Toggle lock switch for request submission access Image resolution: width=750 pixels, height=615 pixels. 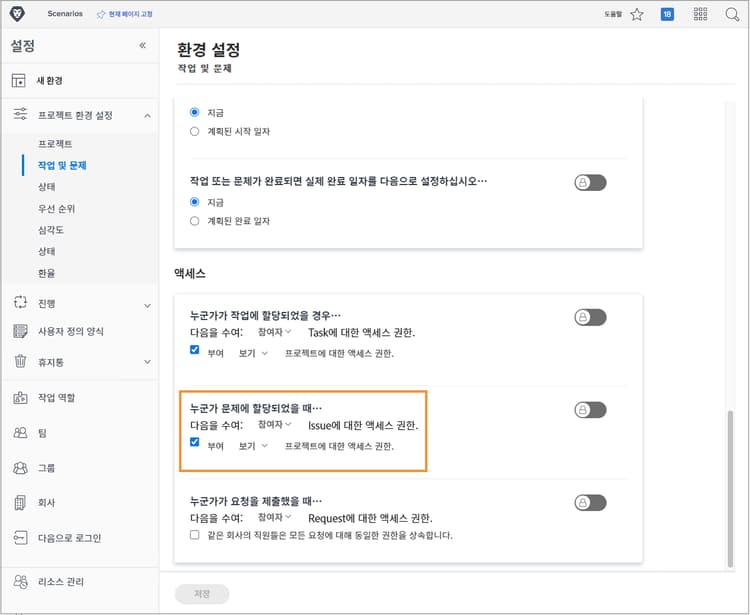click(x=590, y=503)
